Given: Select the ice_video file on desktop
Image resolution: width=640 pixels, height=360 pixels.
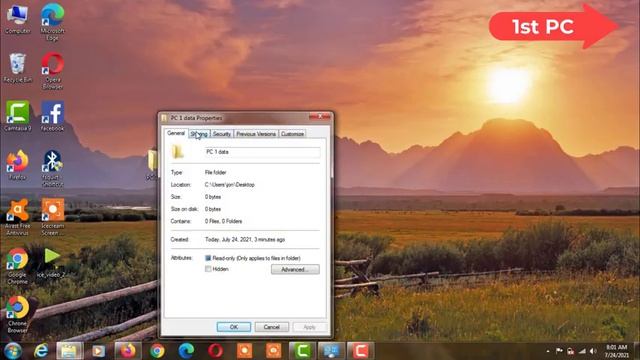Looking at the screenshot, I should (x=51, y=263).
